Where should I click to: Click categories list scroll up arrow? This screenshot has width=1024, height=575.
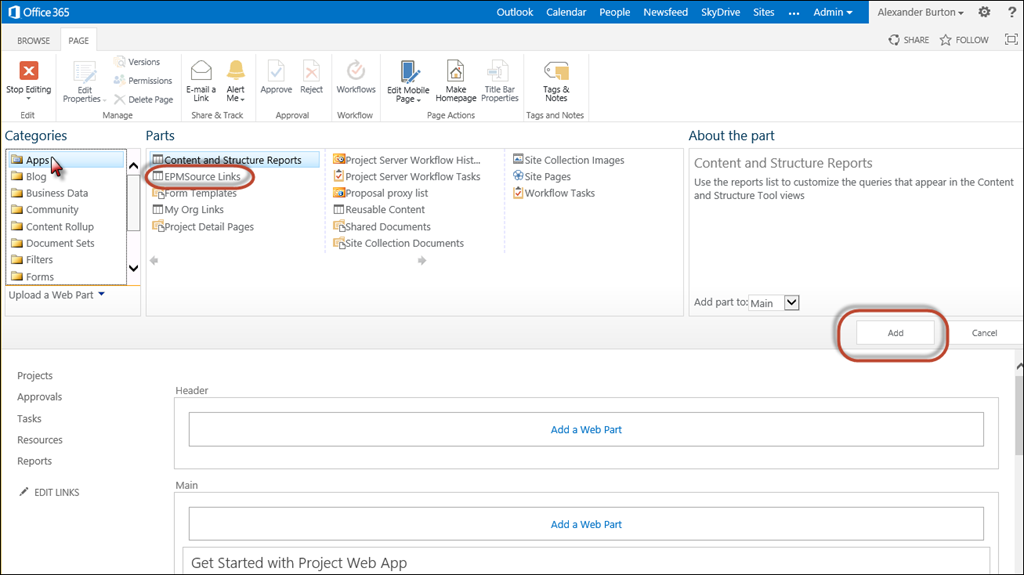tap(133, 165)
